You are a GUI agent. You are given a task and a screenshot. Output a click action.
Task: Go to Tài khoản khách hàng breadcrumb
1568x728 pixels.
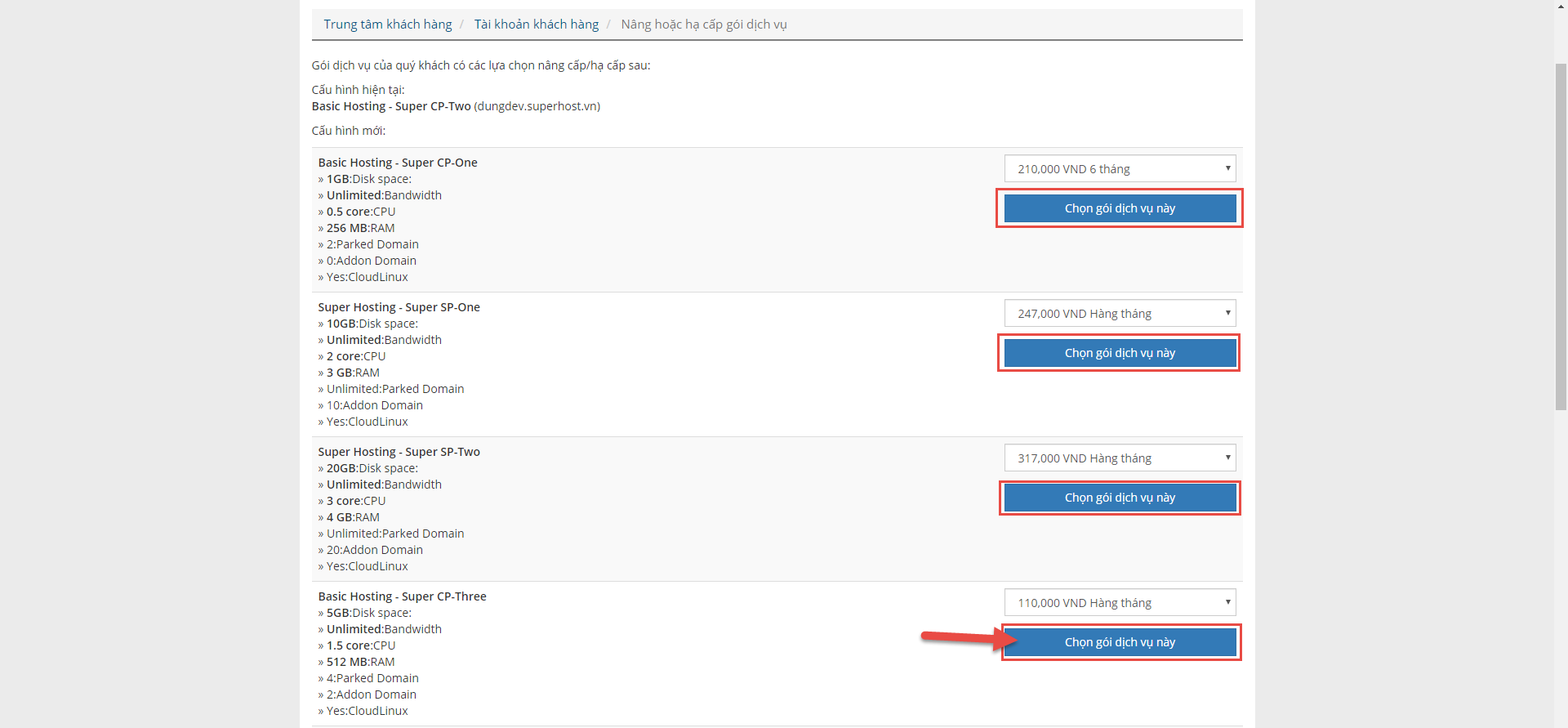536,25
